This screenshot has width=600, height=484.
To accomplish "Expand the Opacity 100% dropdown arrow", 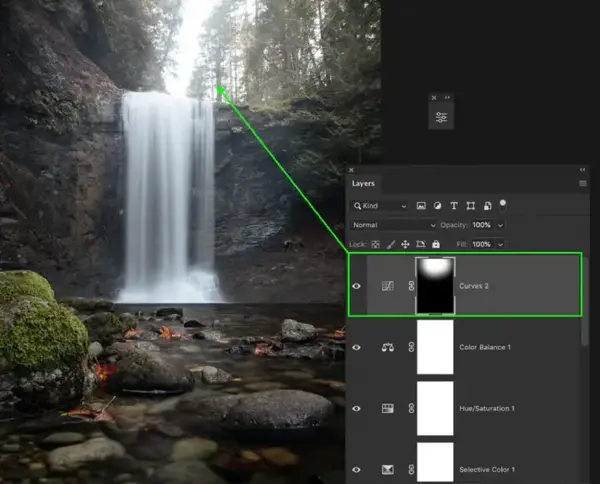I will [x=500, y=225].
